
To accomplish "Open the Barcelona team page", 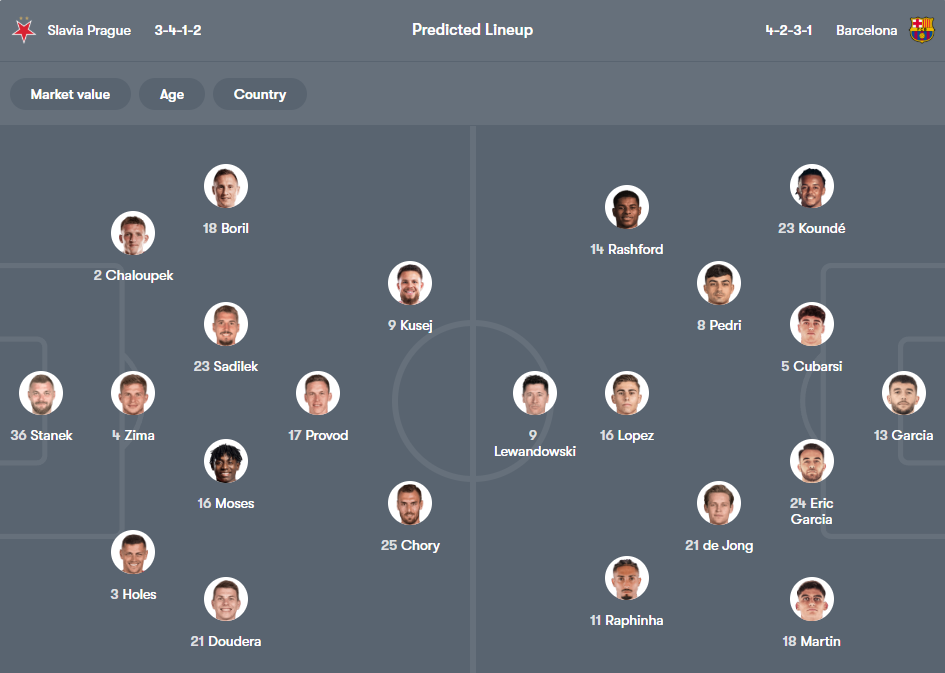I will pyautogui.click(x=866, y=30).
